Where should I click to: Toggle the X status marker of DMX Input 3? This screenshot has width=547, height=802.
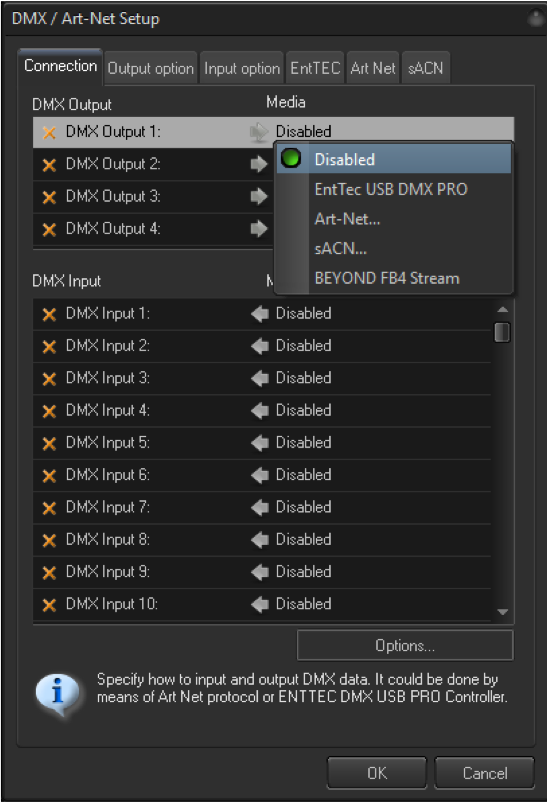coord(49,378)
